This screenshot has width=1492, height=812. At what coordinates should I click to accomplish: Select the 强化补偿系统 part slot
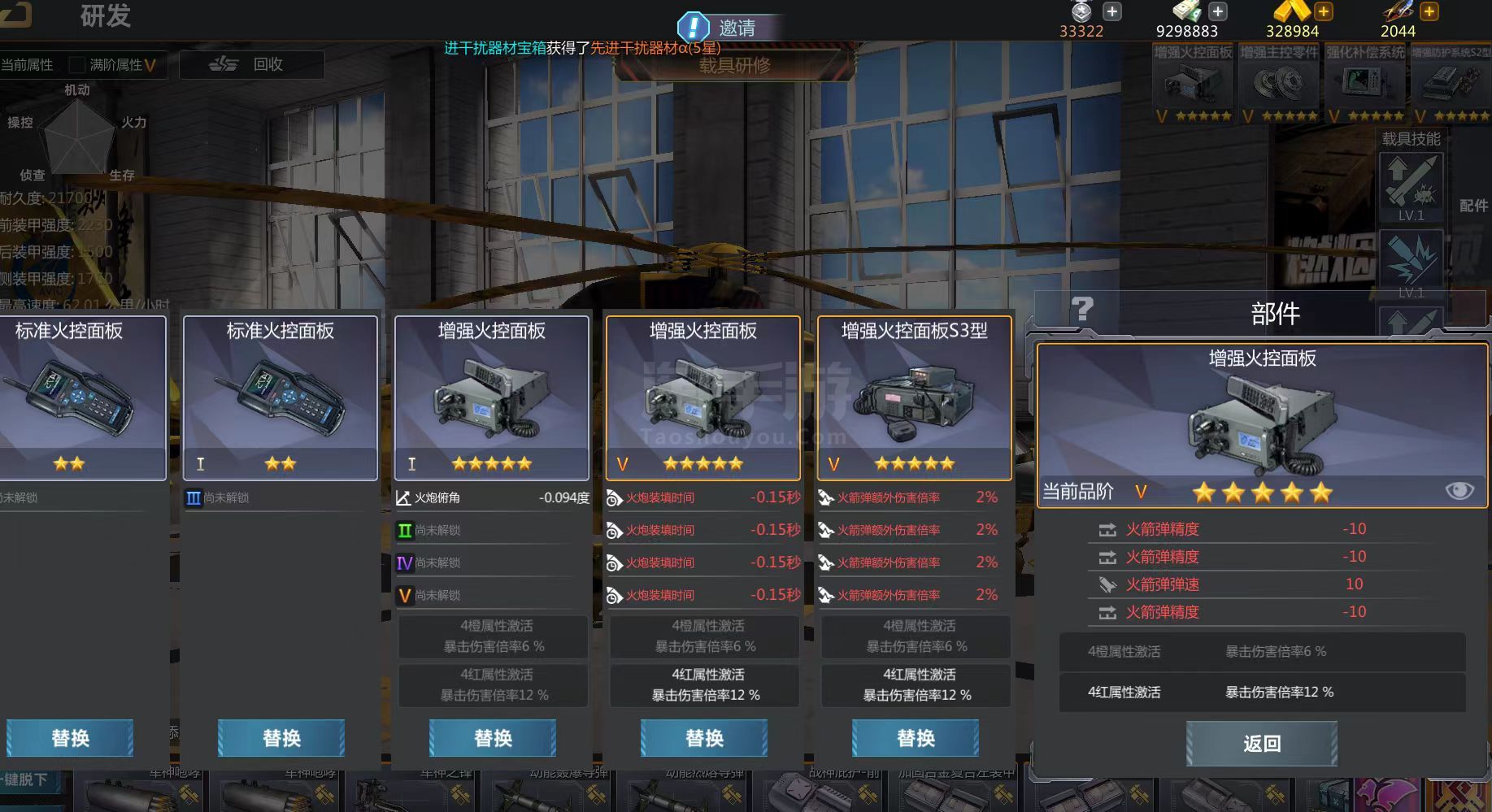tap(1365, 84)
